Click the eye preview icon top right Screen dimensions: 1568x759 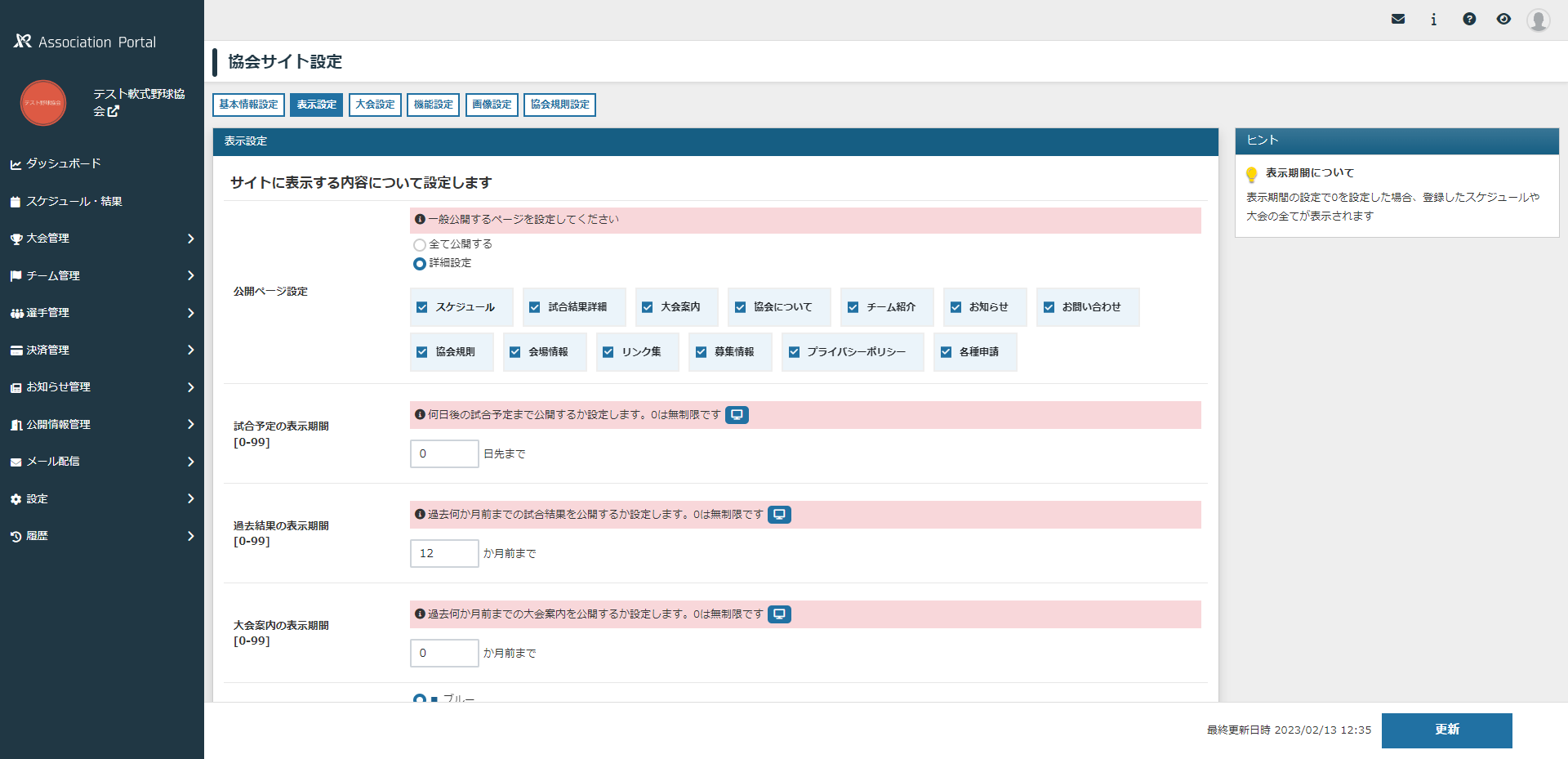[x=1504, y=19]
